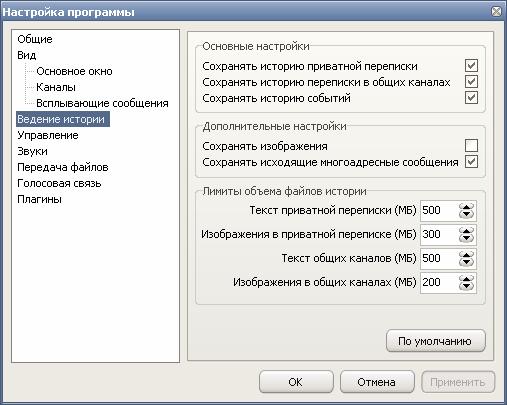This screenshot has width=507, height=405.
Task: Open 'Основное окно' settings section
Action: coord(74,71)
